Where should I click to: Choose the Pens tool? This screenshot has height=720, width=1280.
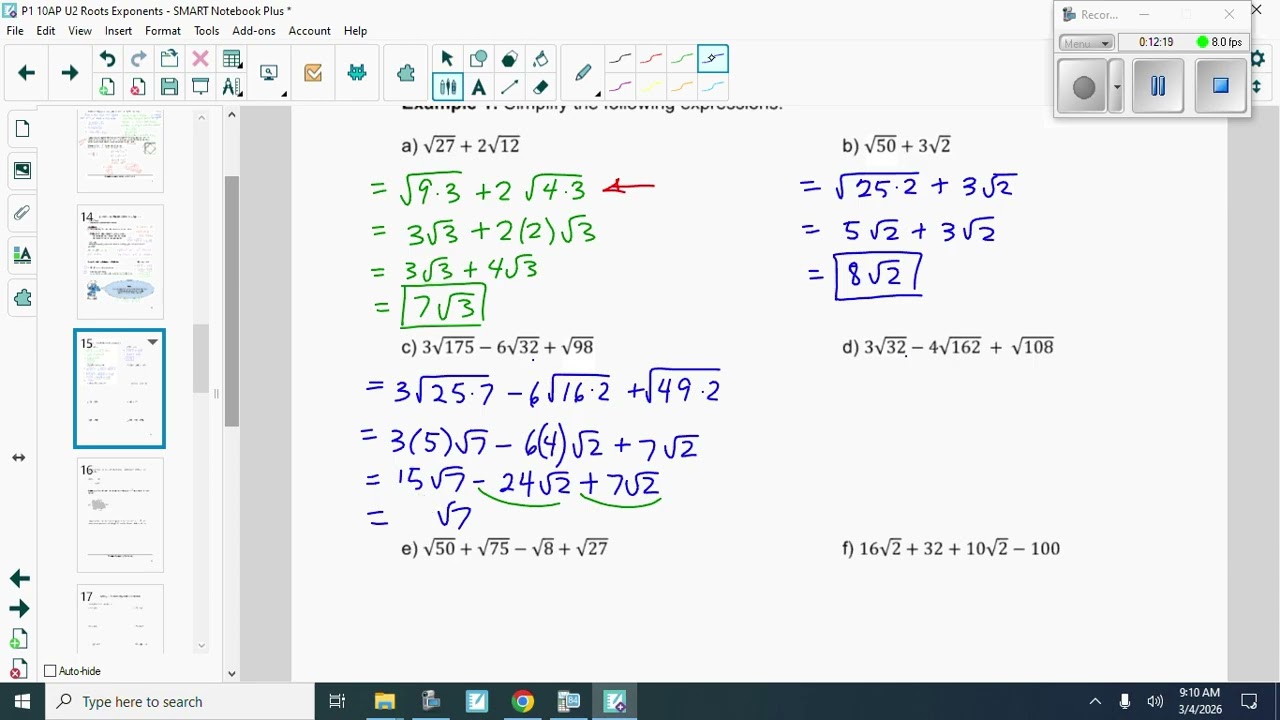(x=447, y=87)
